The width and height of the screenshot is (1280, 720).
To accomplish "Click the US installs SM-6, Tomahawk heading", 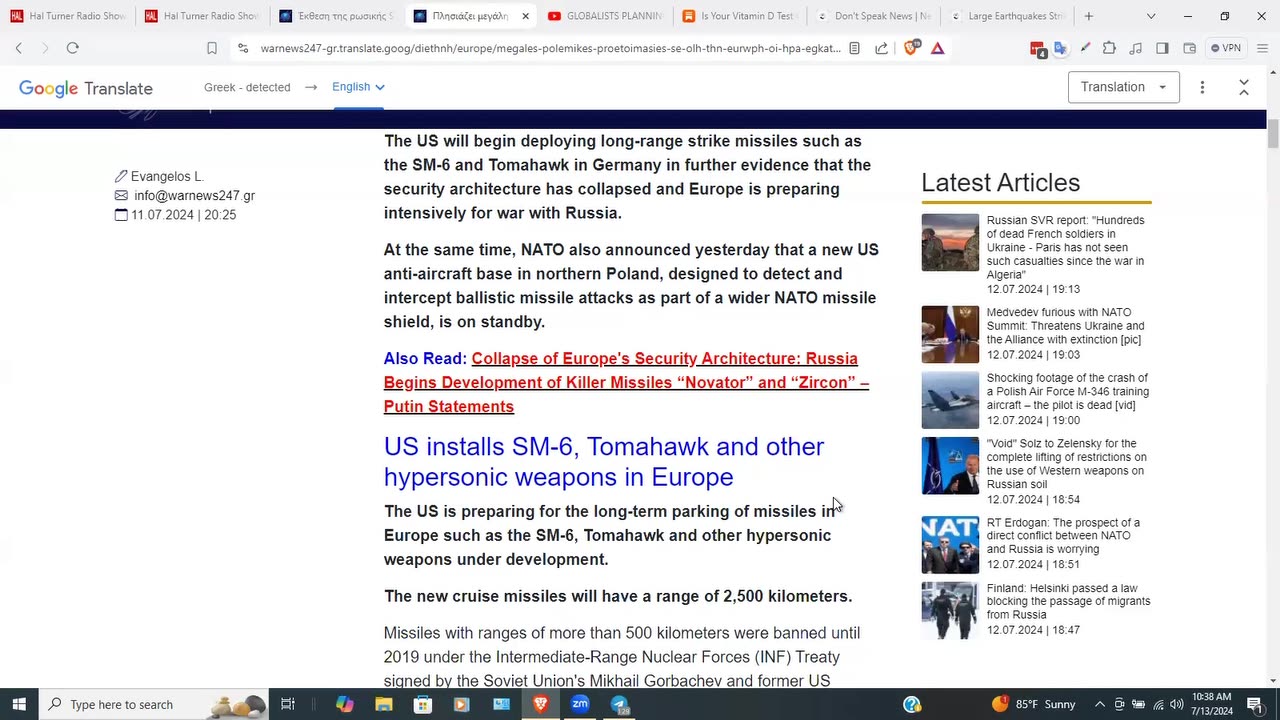I will 604,462.
